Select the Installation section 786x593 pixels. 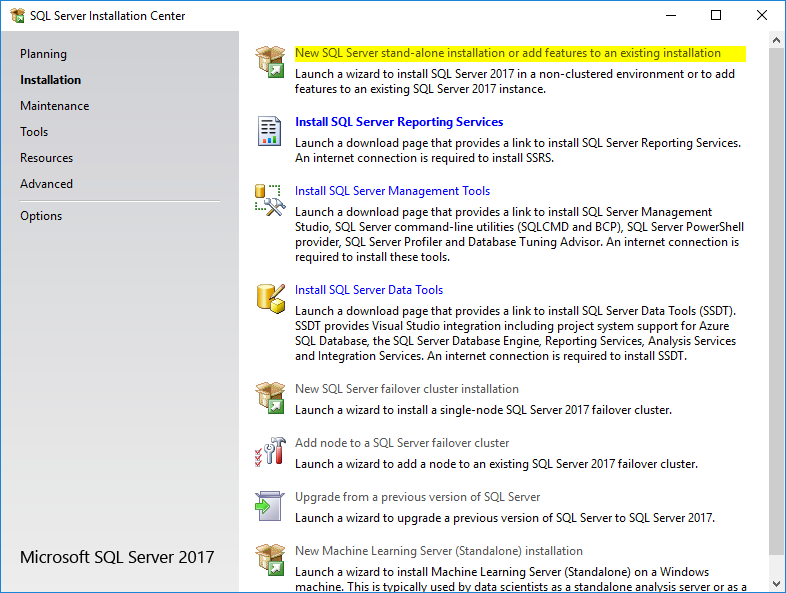[x=50, y=80]
